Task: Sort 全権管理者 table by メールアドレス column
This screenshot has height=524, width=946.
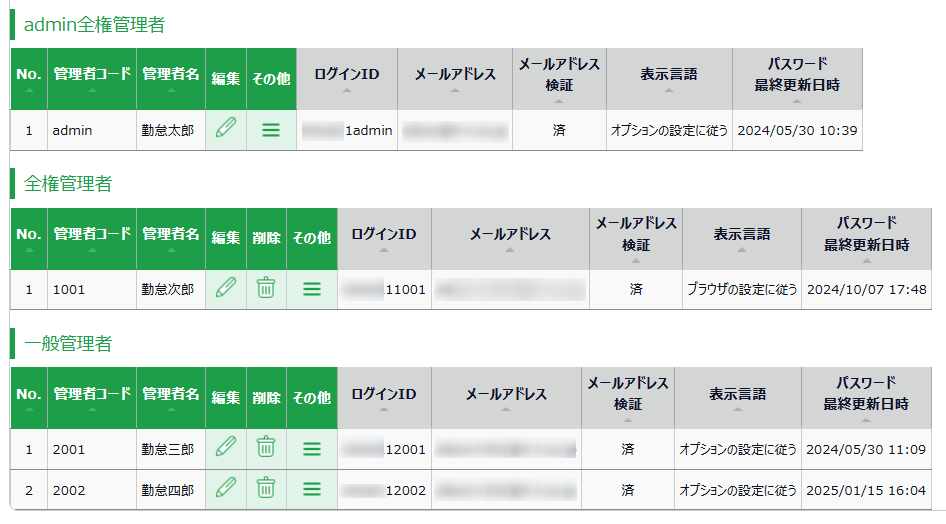Action: [x=510, y=239]
